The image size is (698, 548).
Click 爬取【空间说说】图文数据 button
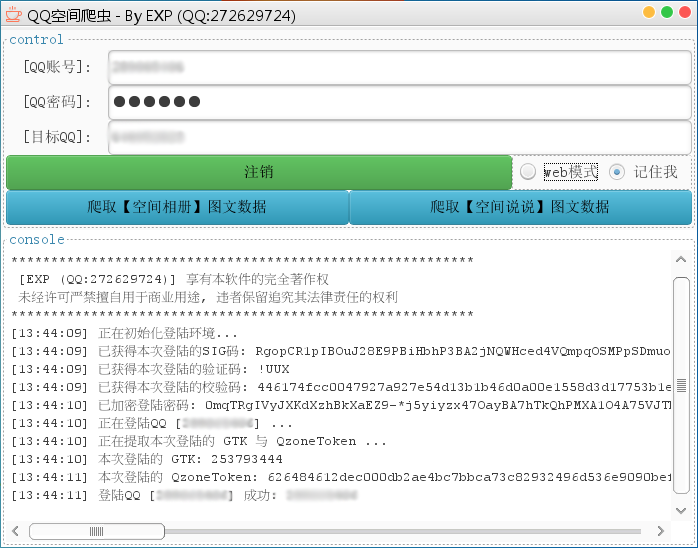[520, 207]
